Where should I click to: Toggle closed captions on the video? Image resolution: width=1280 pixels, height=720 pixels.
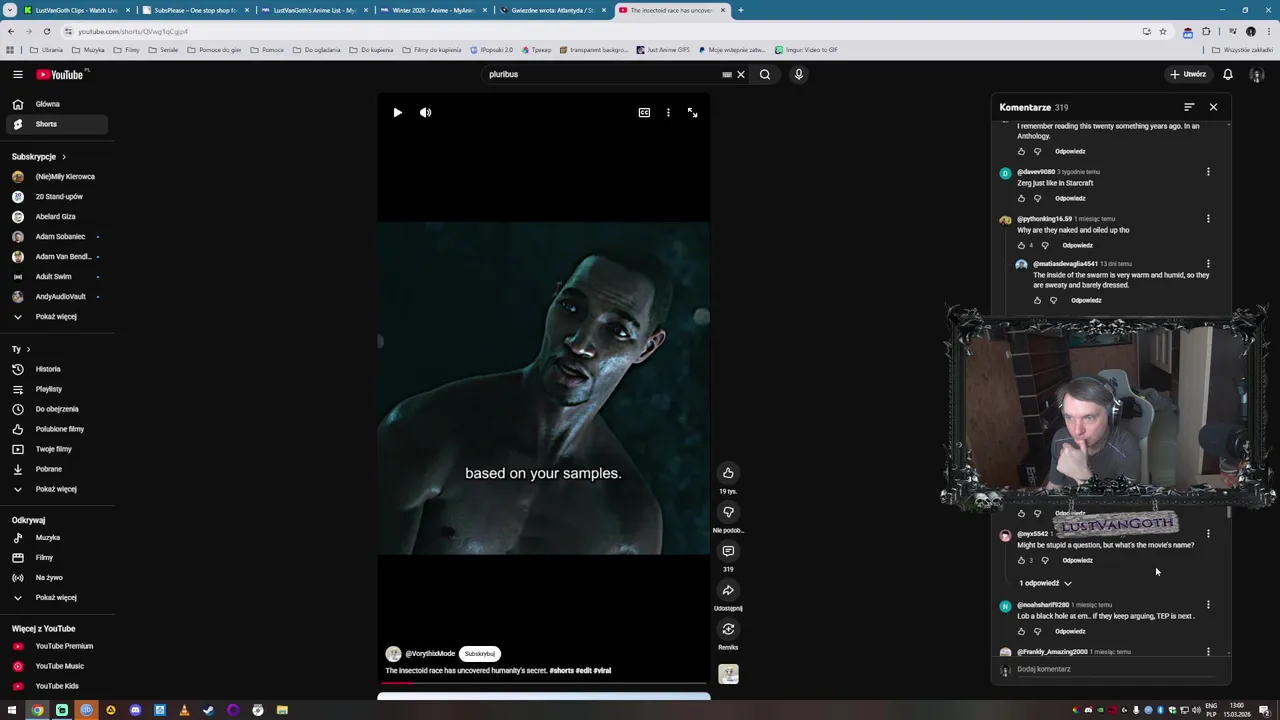[x=644, y=113]
